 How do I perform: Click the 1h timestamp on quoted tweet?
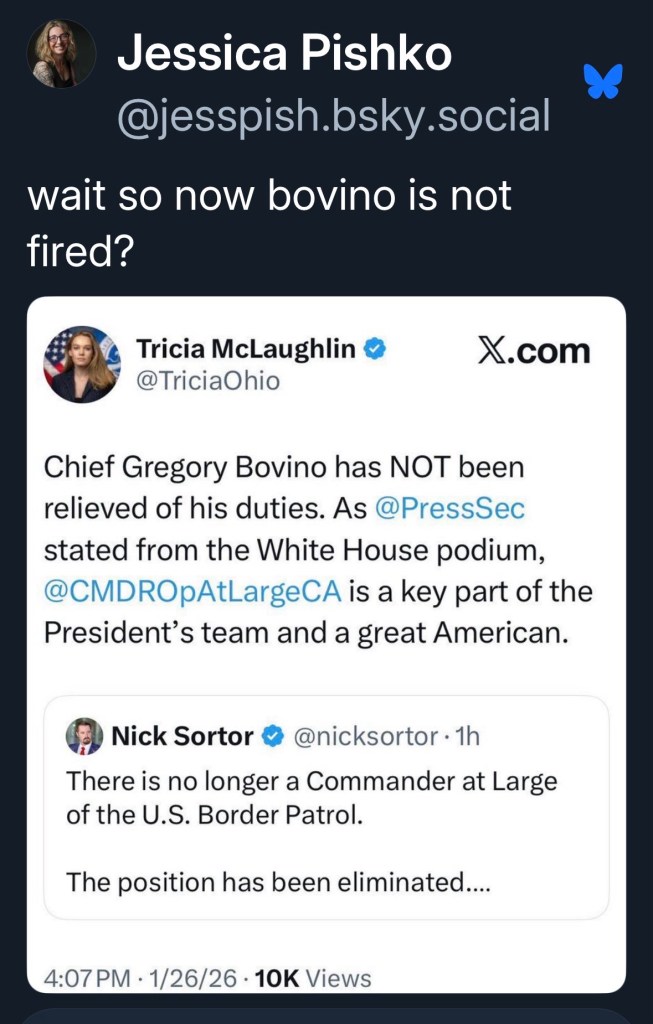click(x=467, y=737)
